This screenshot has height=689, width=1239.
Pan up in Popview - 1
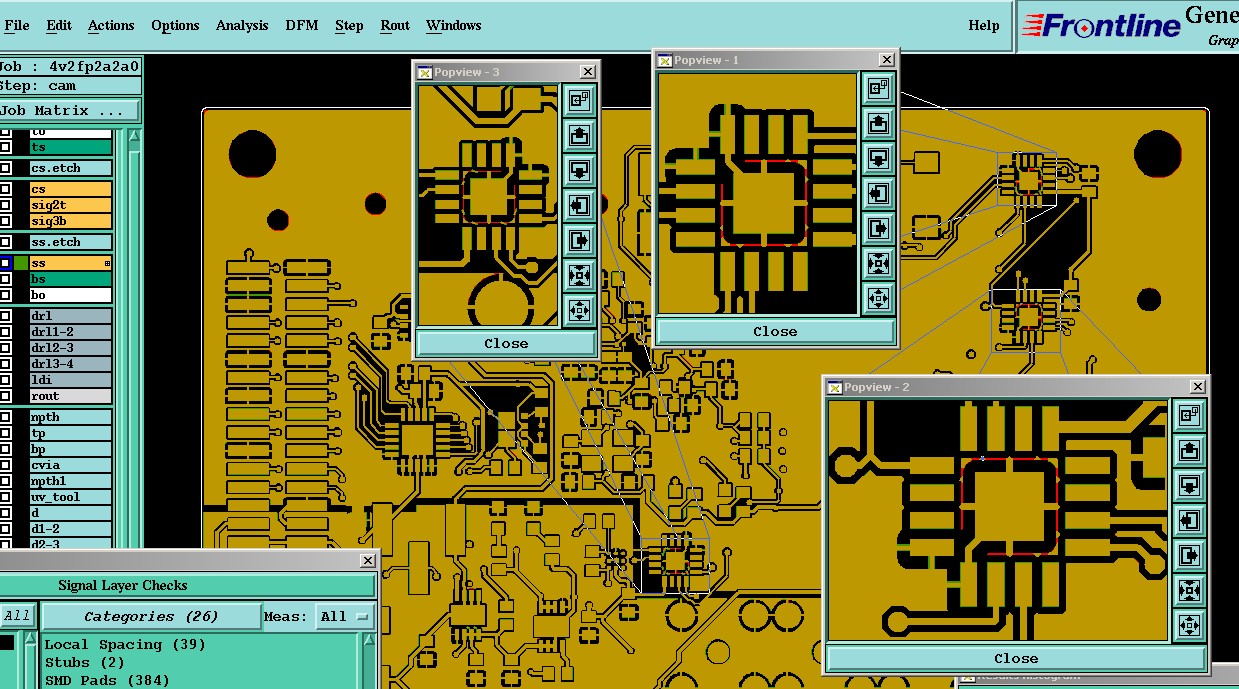point(878,123)
